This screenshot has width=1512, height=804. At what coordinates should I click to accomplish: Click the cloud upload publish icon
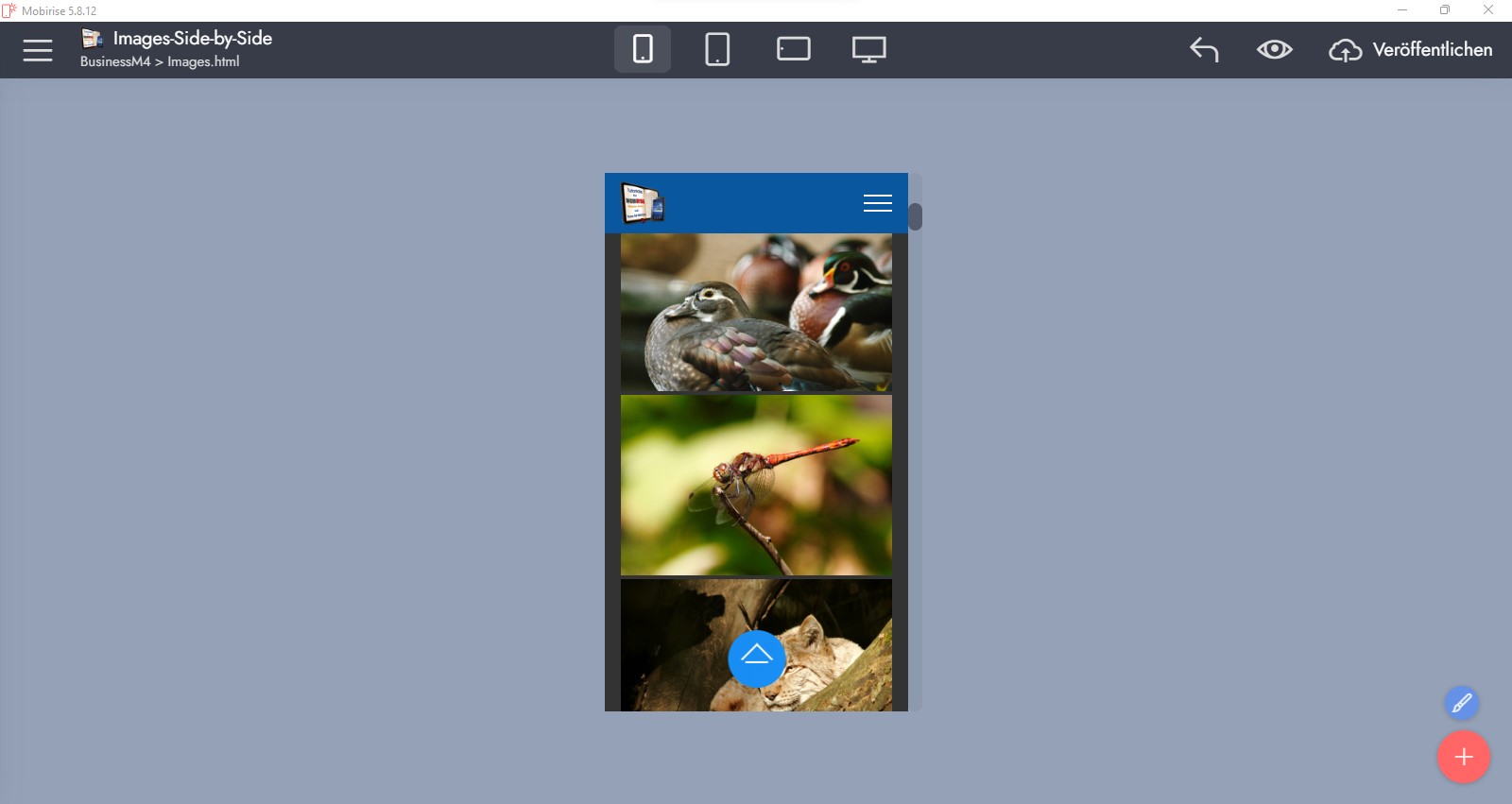[x=1346, y=50]
